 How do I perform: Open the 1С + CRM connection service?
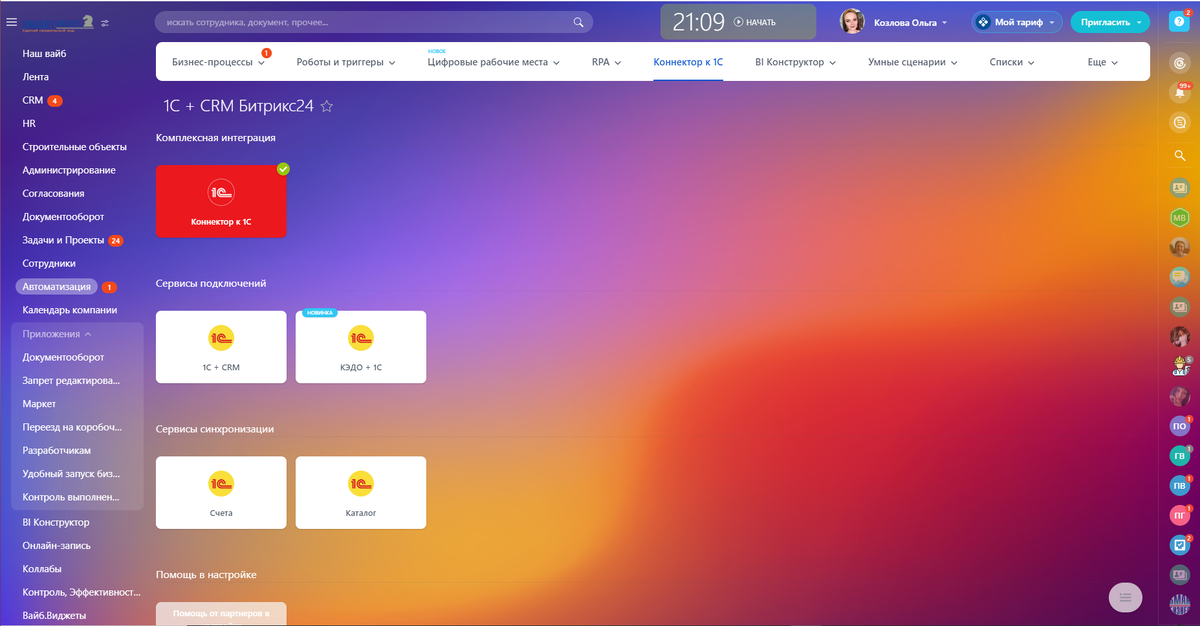221,347
